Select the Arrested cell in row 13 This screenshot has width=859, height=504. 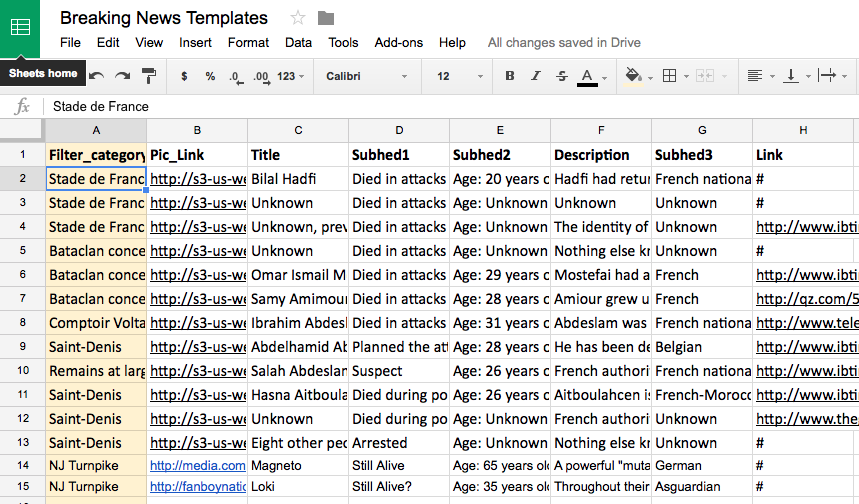[399, 443]
